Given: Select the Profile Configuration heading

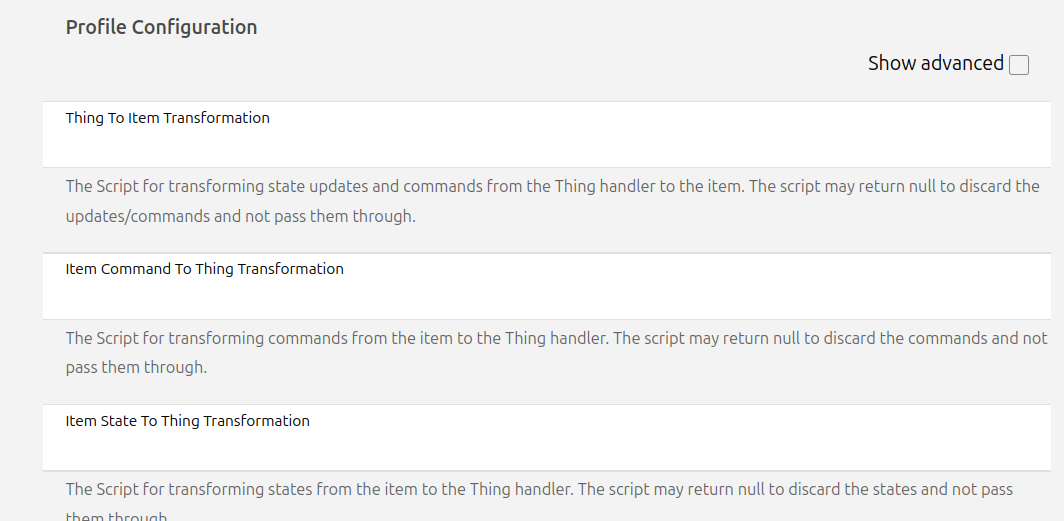Looking at the screenshot, I should tap(162, 27).
